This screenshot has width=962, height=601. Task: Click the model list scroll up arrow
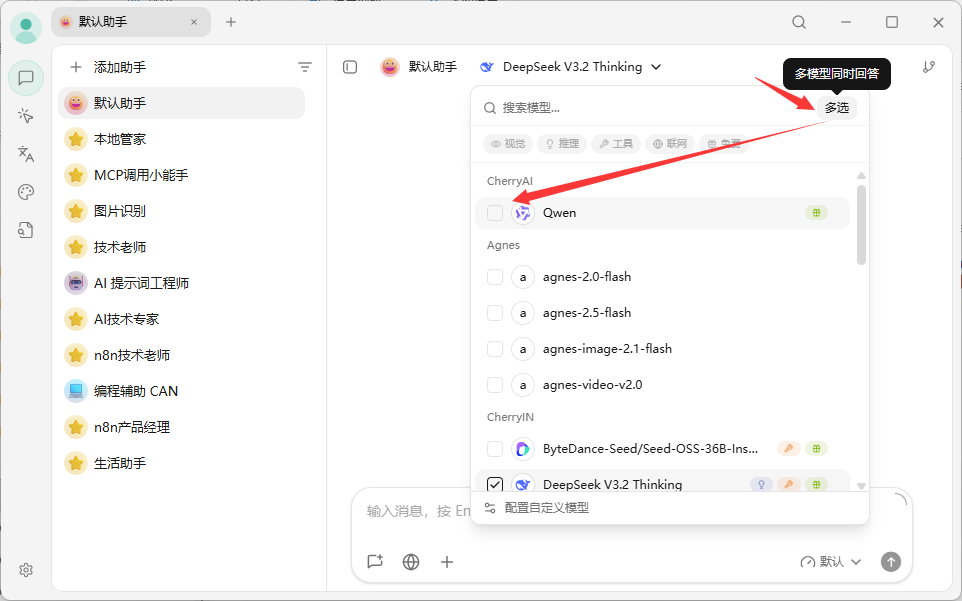[861, 175]
